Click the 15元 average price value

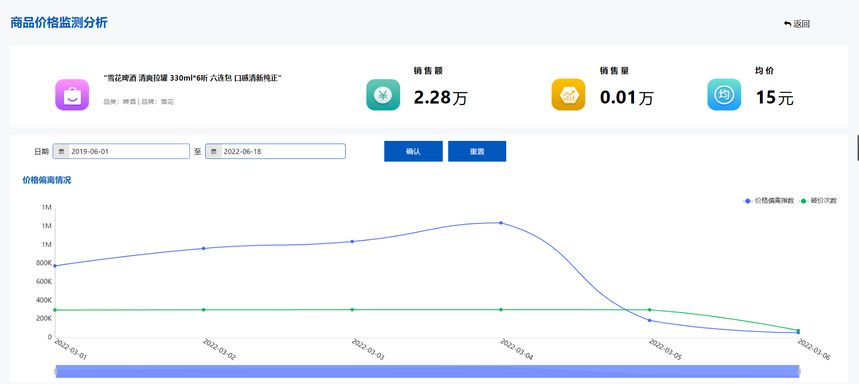coord(775,98)
